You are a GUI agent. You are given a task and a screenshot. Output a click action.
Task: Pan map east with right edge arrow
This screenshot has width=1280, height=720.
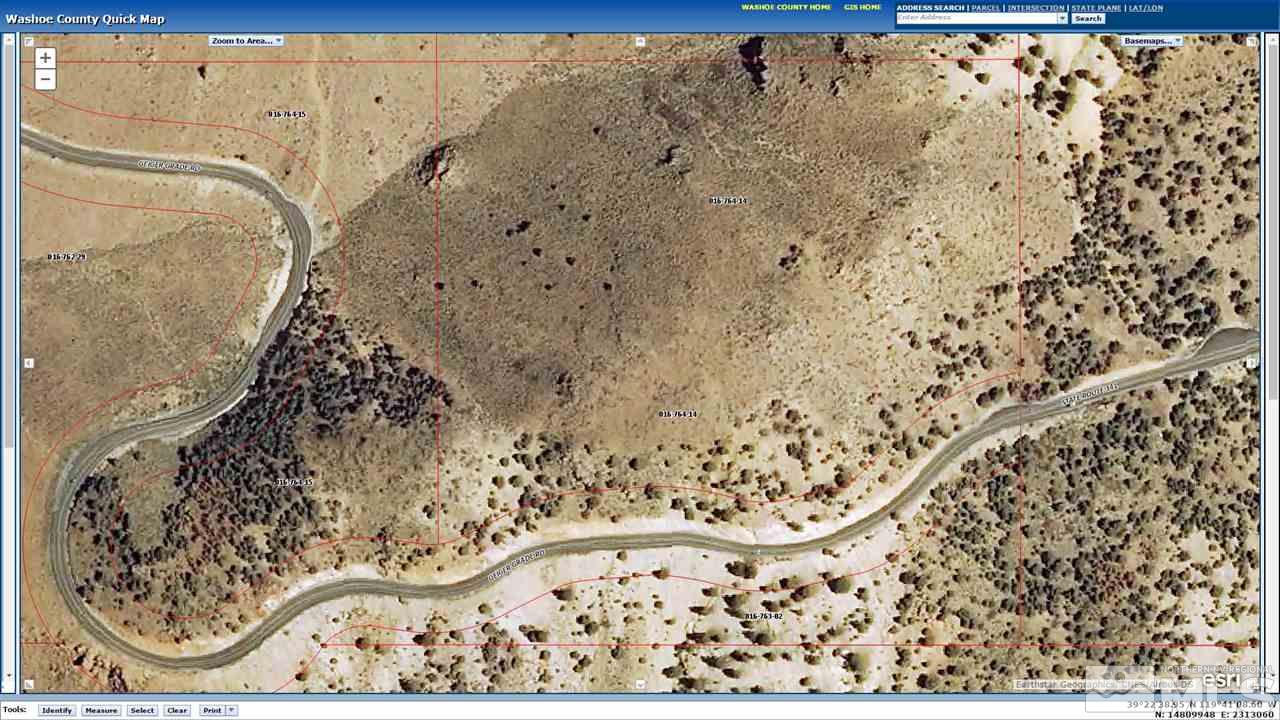(x=1252, y=363)
